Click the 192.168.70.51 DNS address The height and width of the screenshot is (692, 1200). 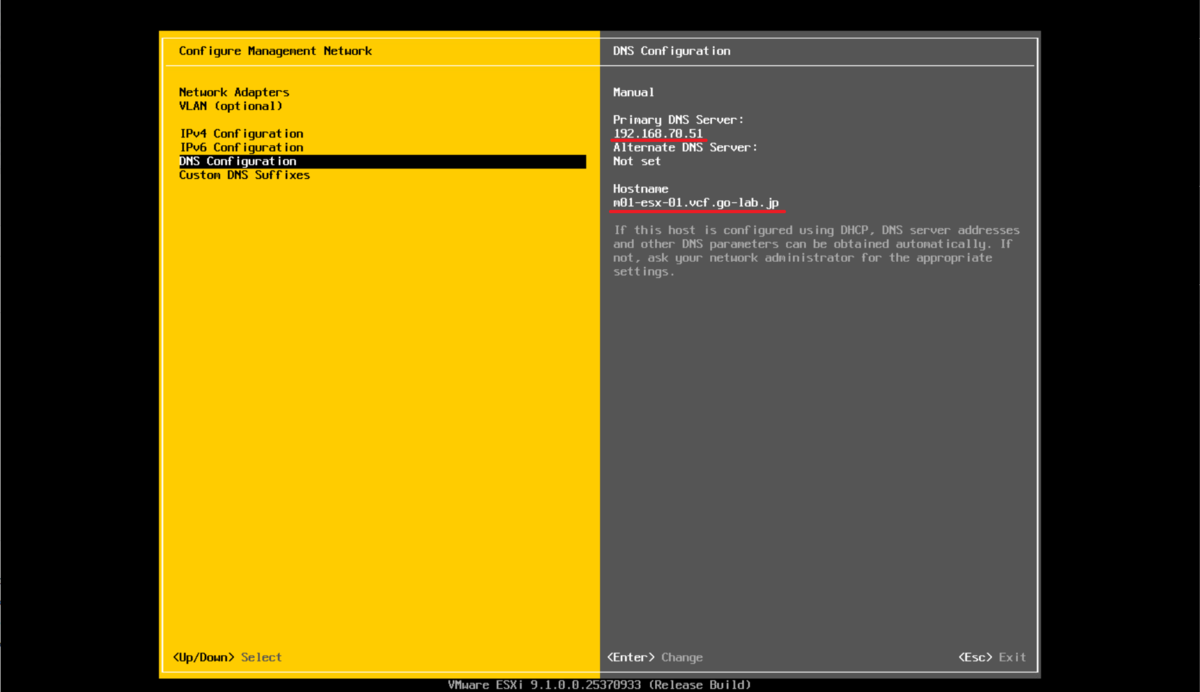click(x=658, y=133)
